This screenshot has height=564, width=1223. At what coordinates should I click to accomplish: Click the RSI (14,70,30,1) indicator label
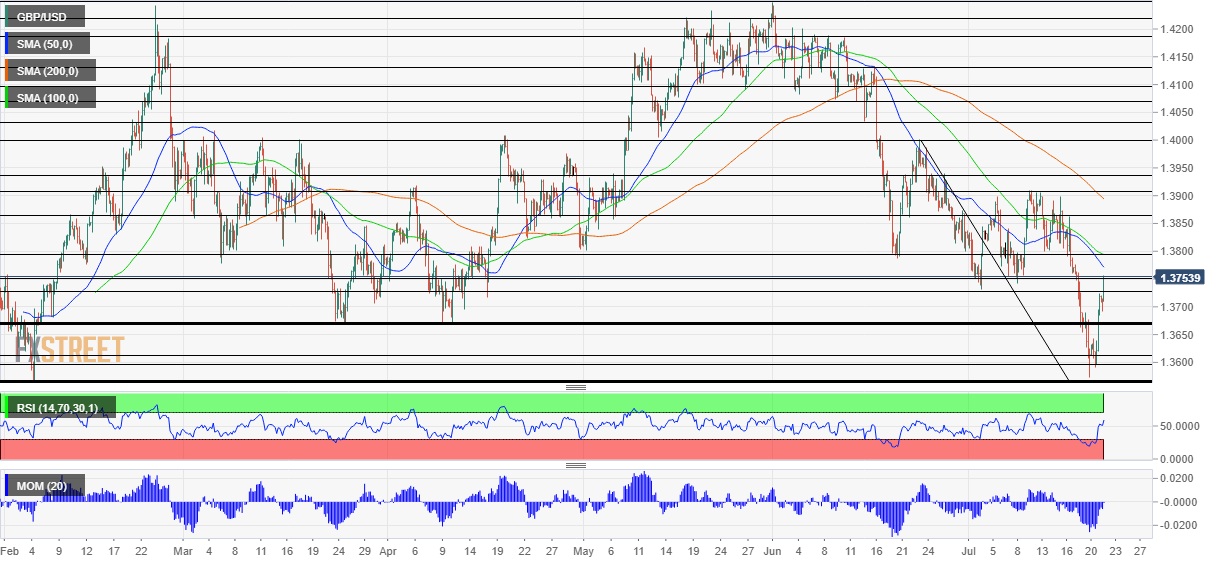tap(59, 407)
